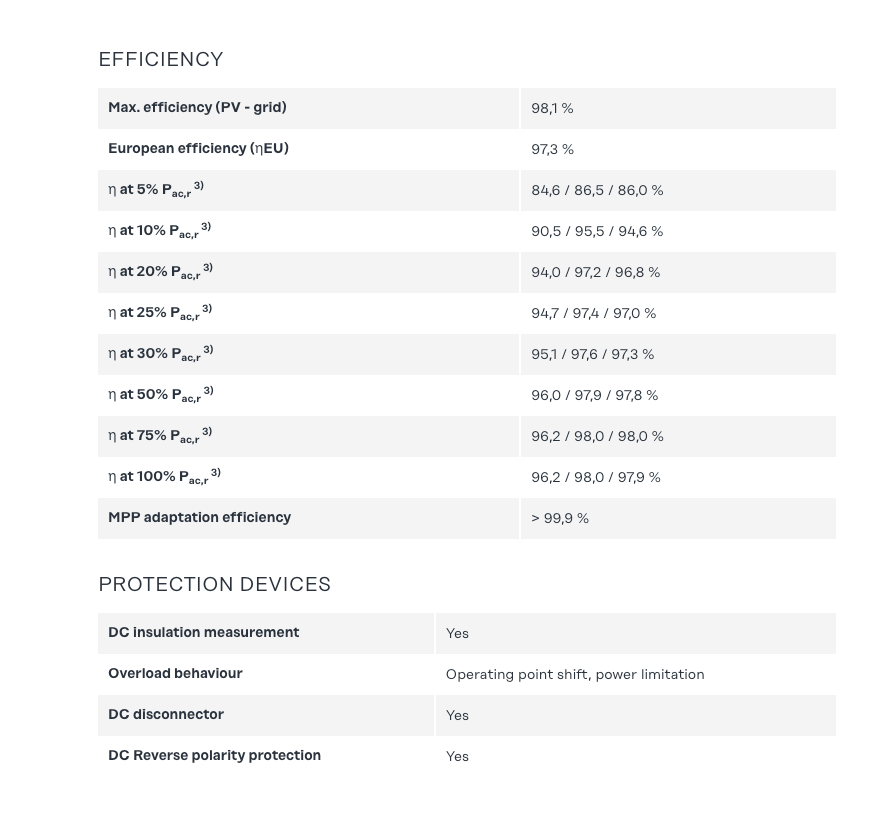Select the European efficiency (ηEU) label
The image size is (878, 813).
point(198,149)
